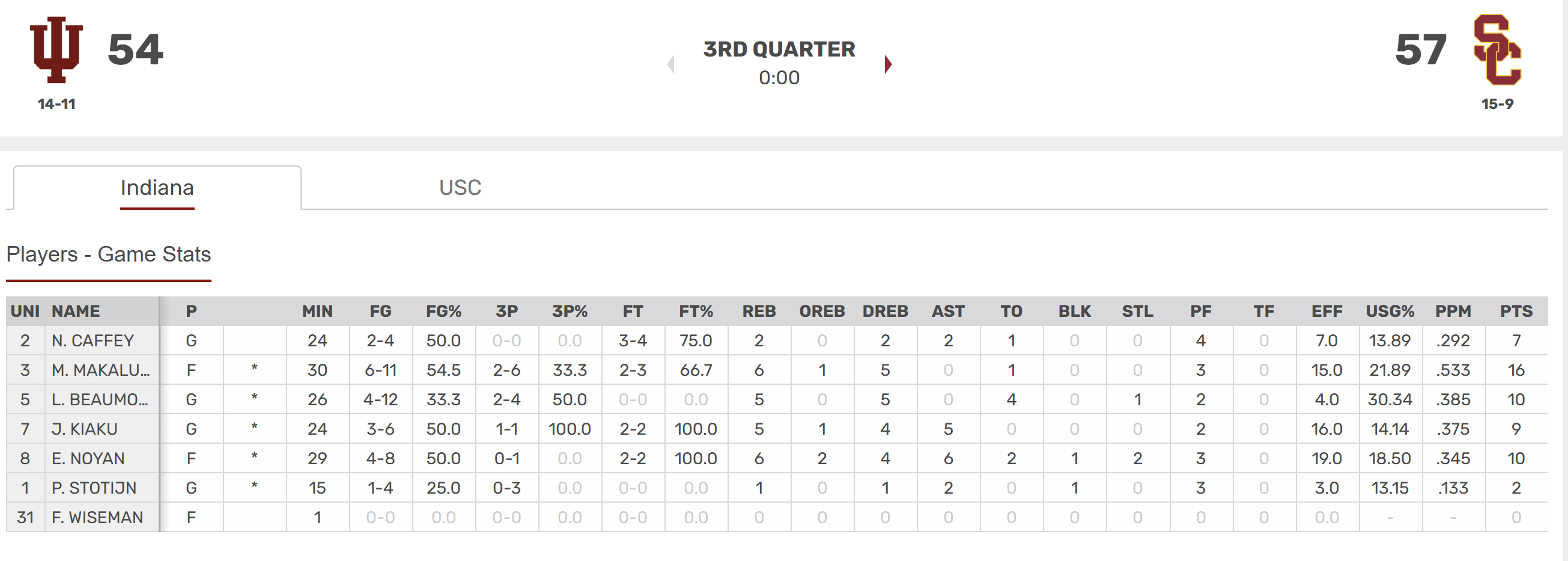
Task: Sort table by MIN column header
Action: [317, 311]
